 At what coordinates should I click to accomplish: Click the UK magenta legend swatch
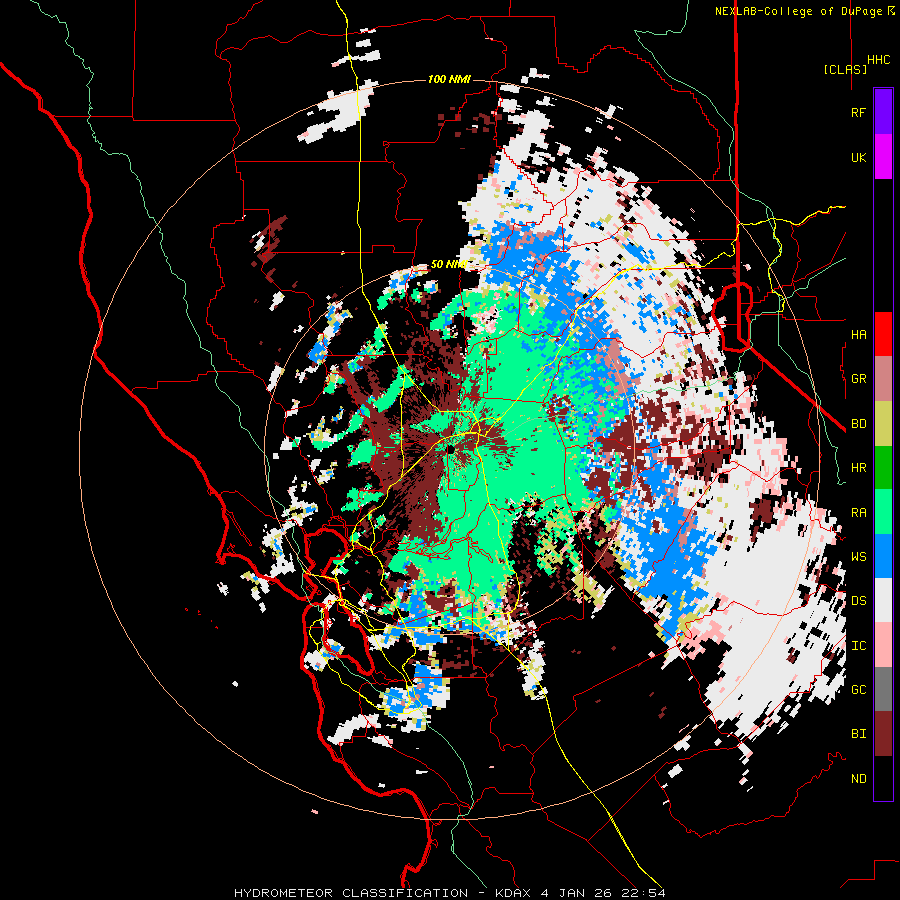(883, 157)
